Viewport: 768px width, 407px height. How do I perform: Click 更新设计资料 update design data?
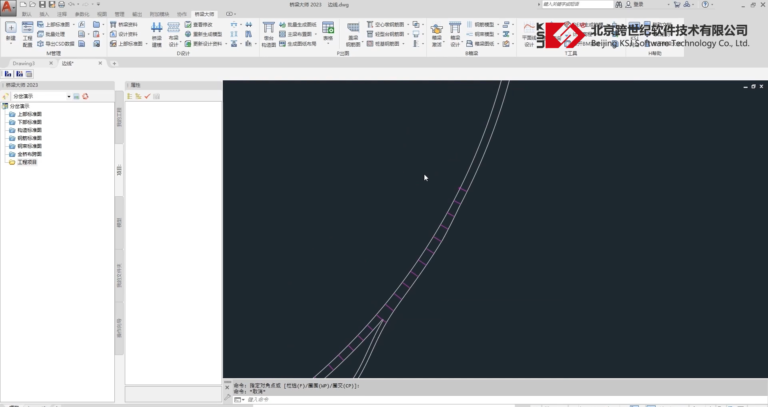click(x=203, y=44)
